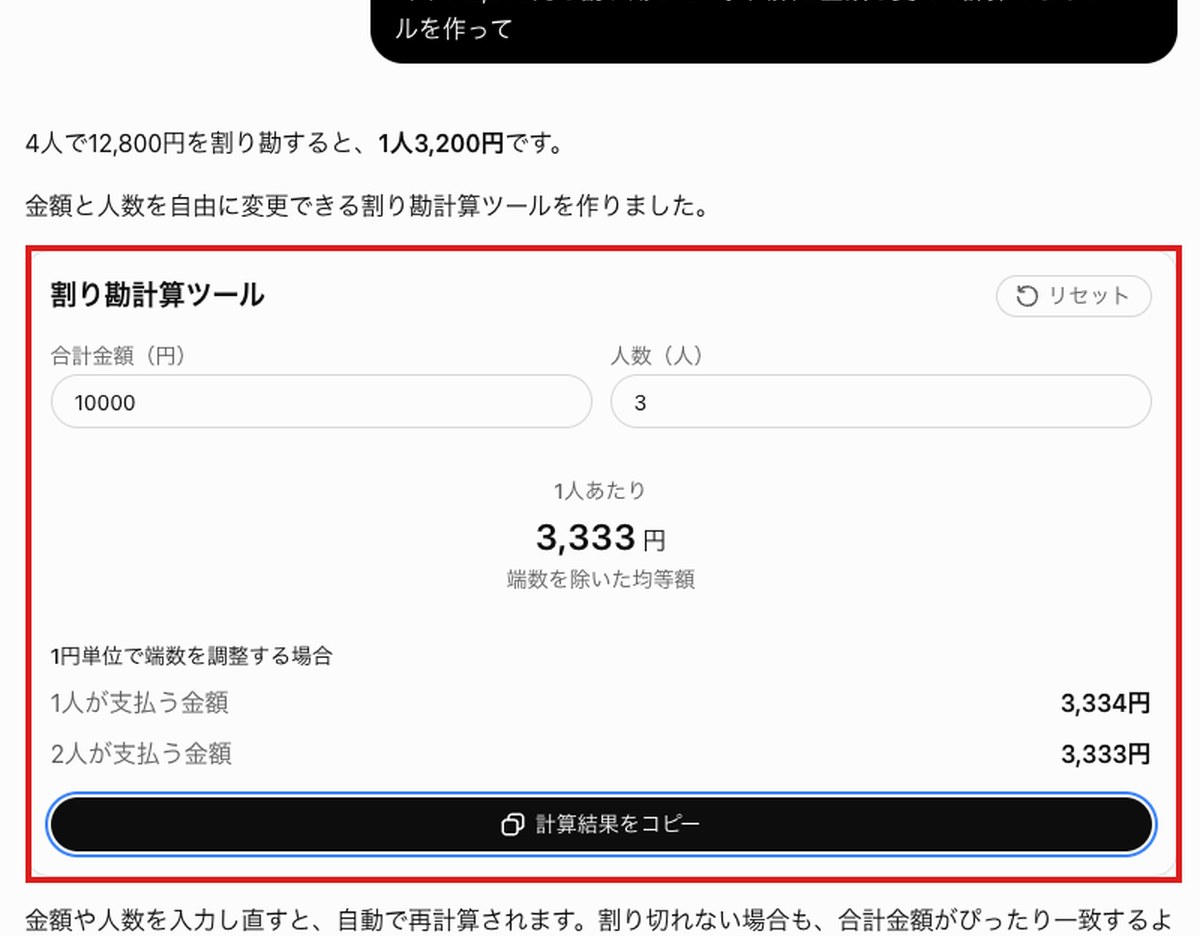
Task: Click the 1人あたり label
Action: point(600,491)
